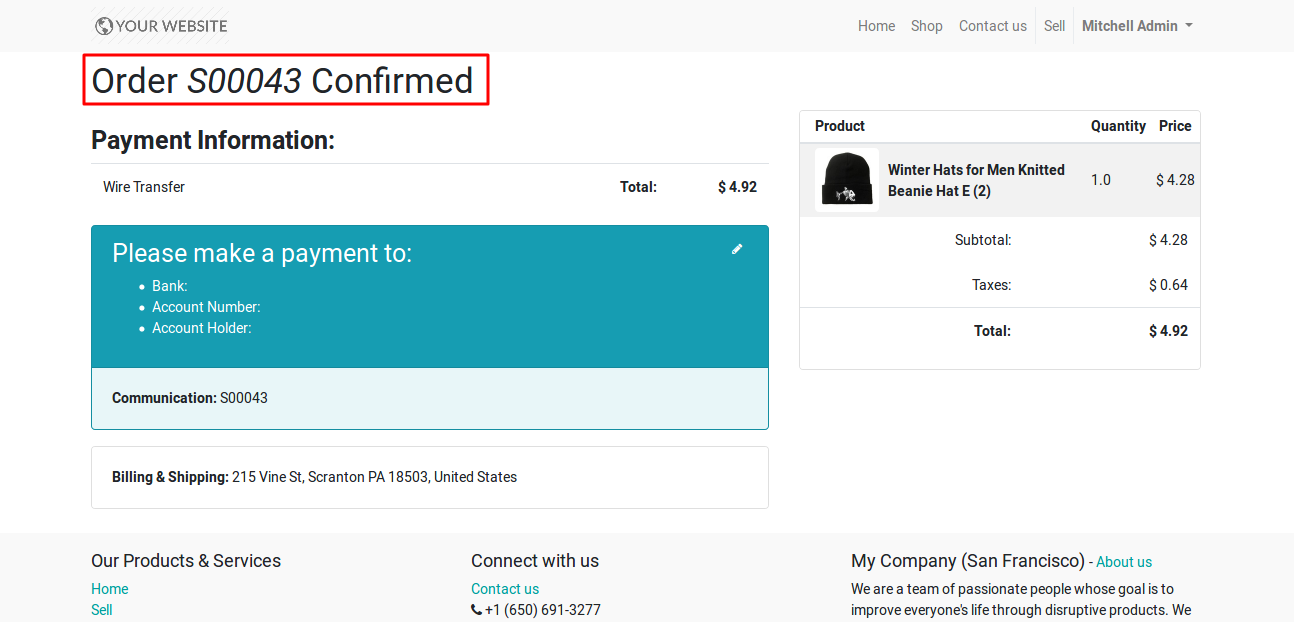1303x622 pixels.
Task: Go to the Shop page
Action: (x=927, y=26)
